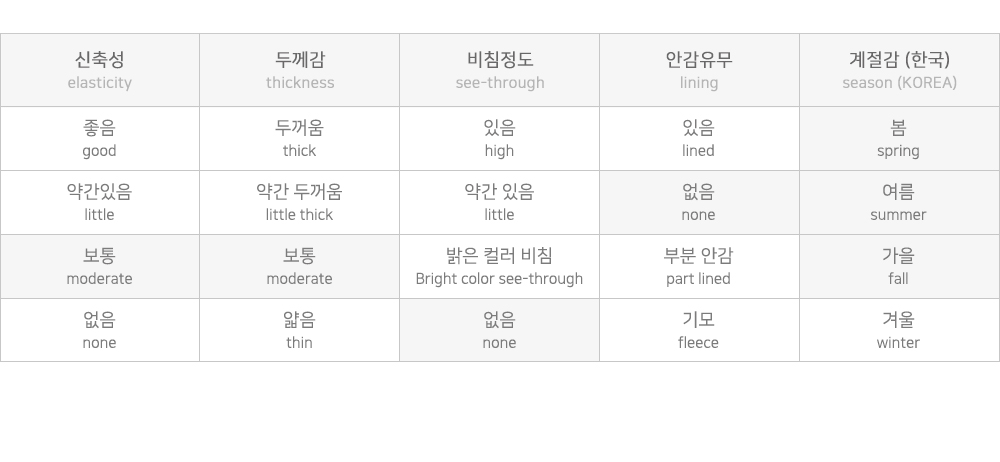
Task: Click the season (KOREA) column header
Action: tap(899, 70)
